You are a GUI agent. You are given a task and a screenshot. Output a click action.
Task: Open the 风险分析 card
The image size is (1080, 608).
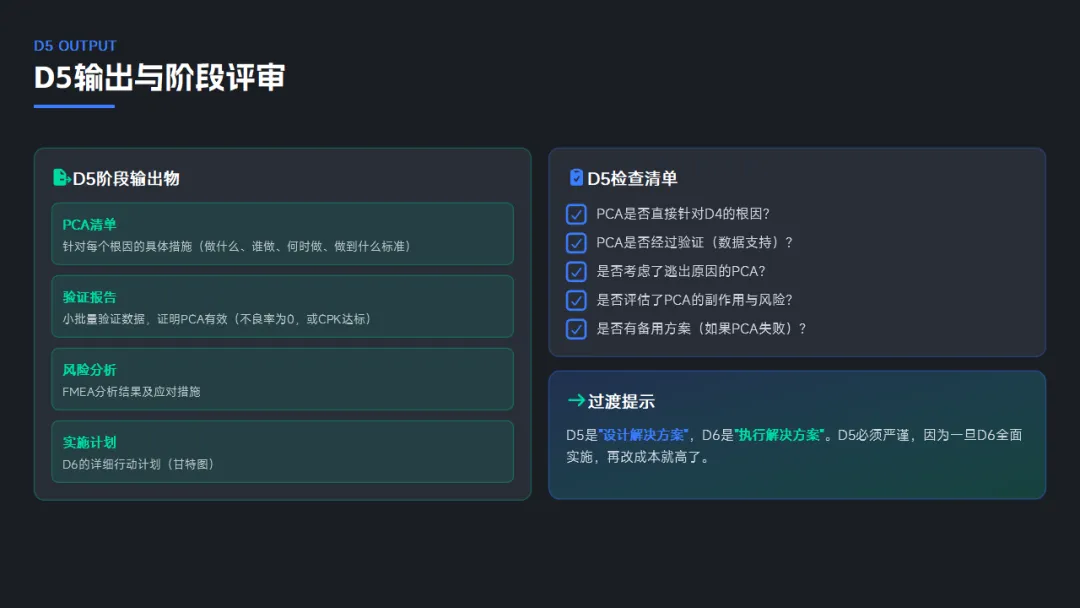pyautogui.click(x=282, y=379)
